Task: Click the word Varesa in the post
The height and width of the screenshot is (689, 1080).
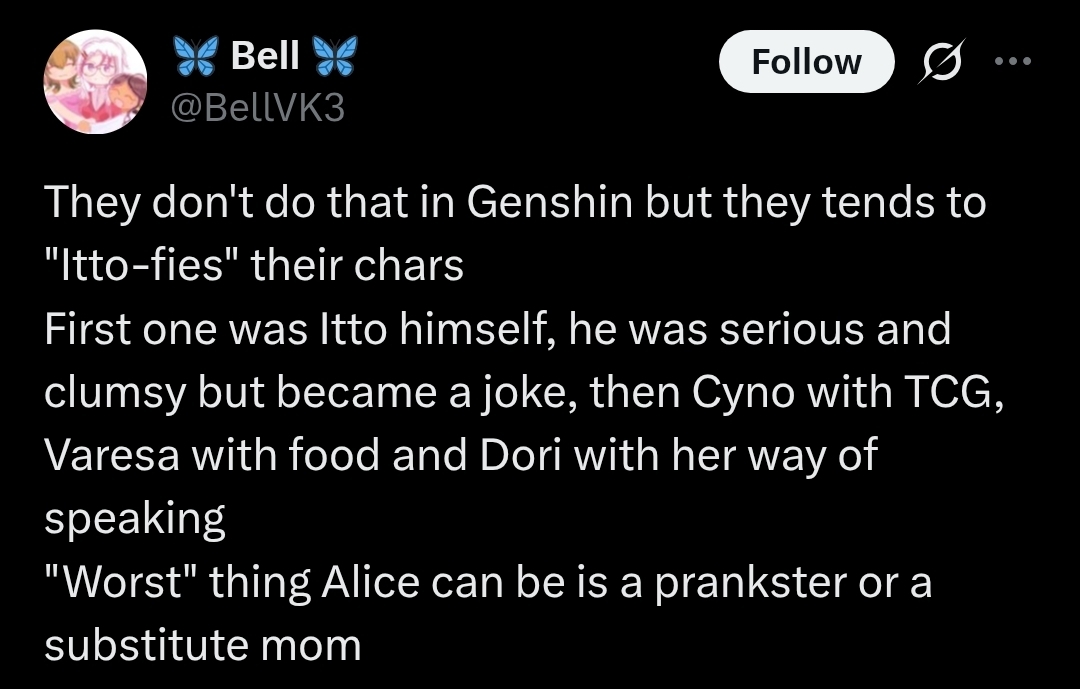Action: tap(112, 455)
